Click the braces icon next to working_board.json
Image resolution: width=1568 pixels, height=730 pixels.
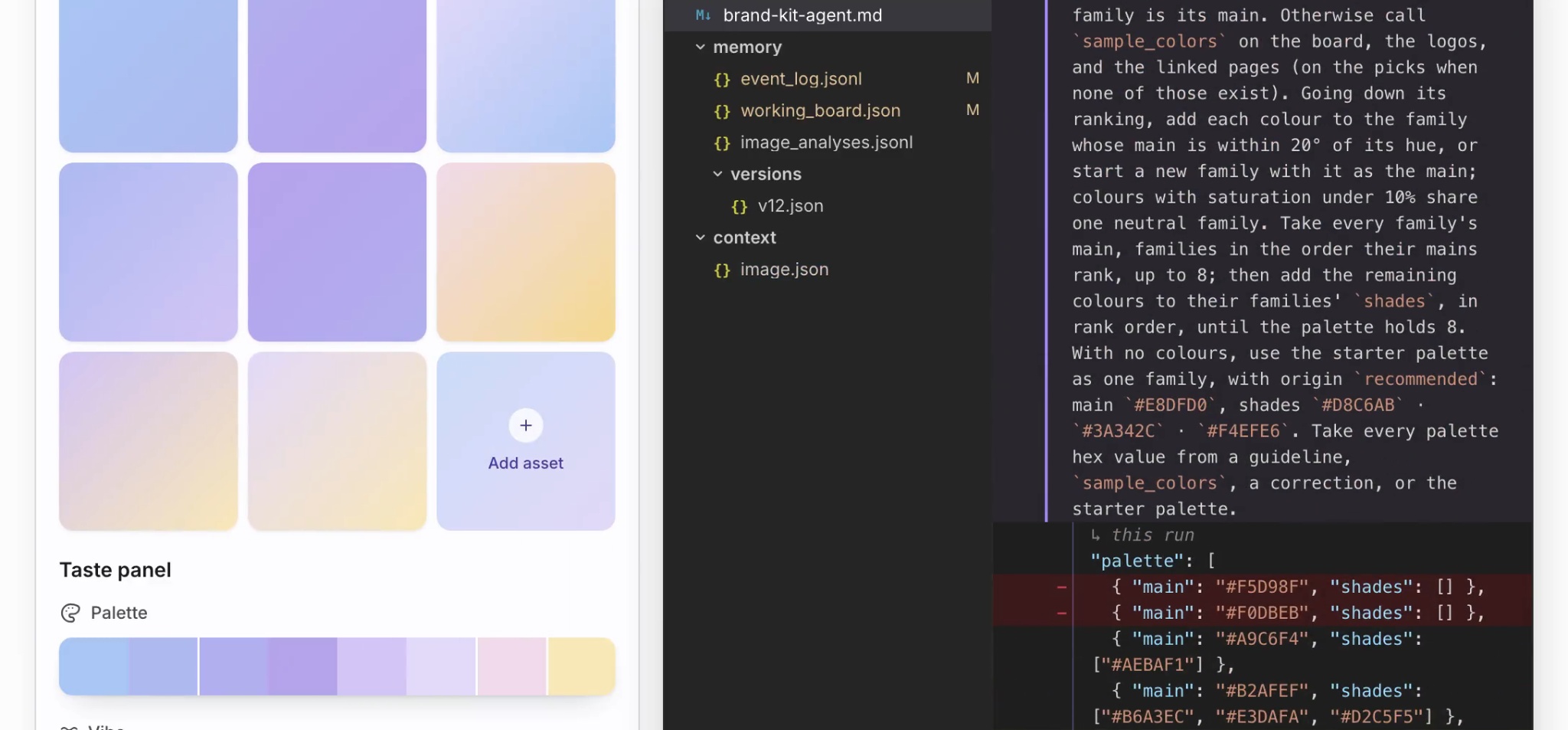click(x=721, y=111)
